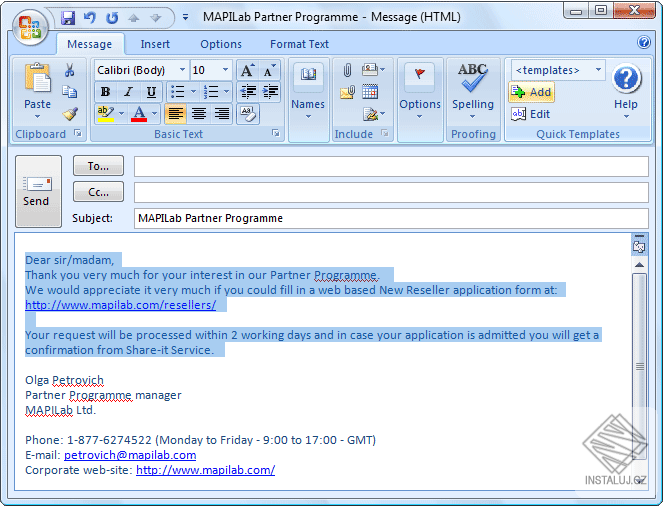
Task: Send the message
Action: point(38,191)
